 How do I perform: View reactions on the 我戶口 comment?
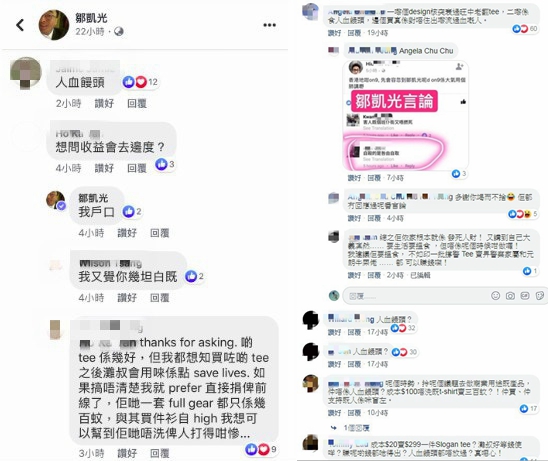tap(132, 211)
